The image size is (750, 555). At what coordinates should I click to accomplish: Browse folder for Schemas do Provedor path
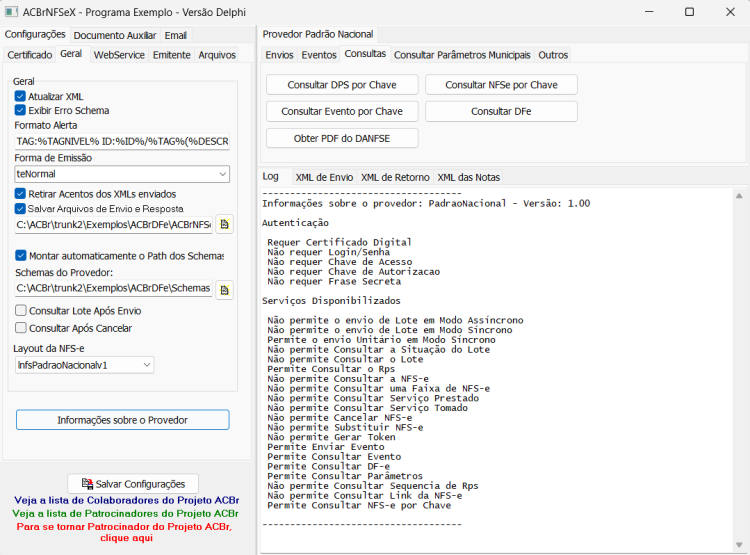pos(224,289)
